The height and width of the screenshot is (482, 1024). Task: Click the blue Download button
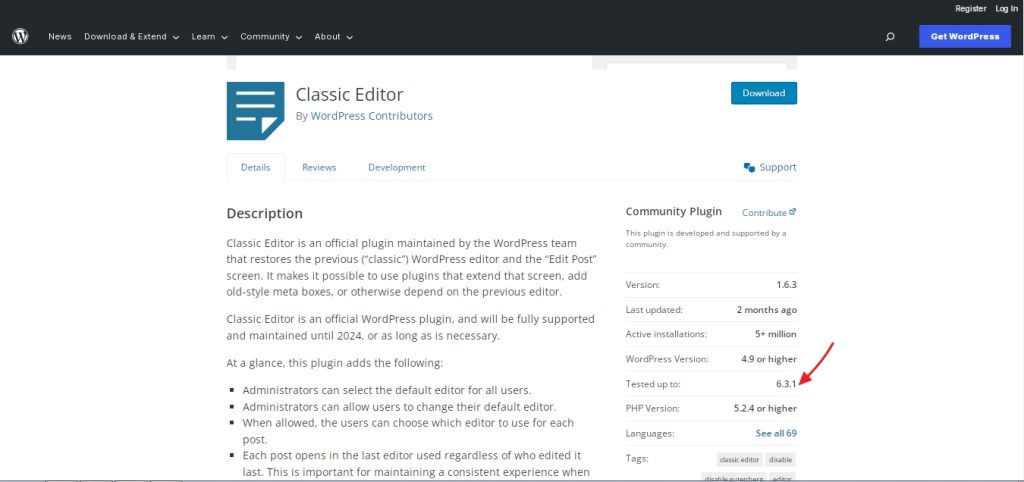coord(763,93)
